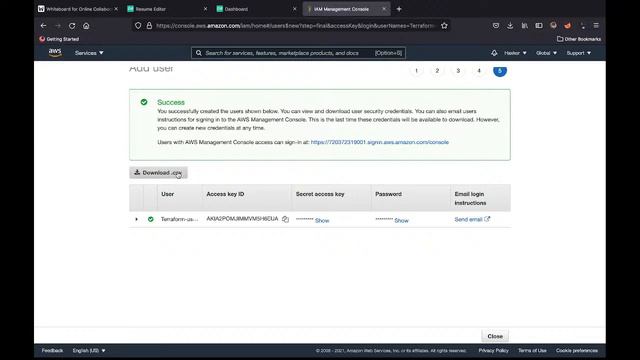Close the Dashboard tab
Image resolution: width=640 pixels, height=360 pixels.
click(x=295, y=9)
